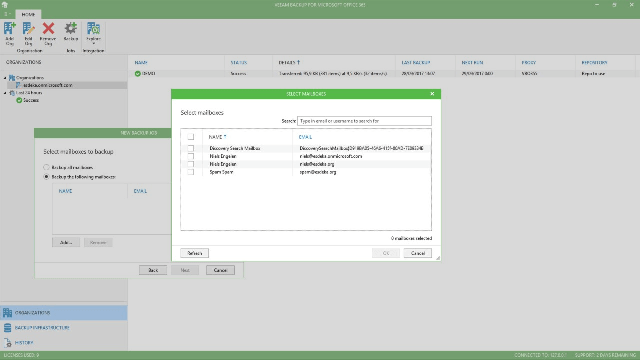Check Niels Engelen .org mailbox checkbox
Screen dimensions: 640x360
pyautogui.click(x=191, y=164)
